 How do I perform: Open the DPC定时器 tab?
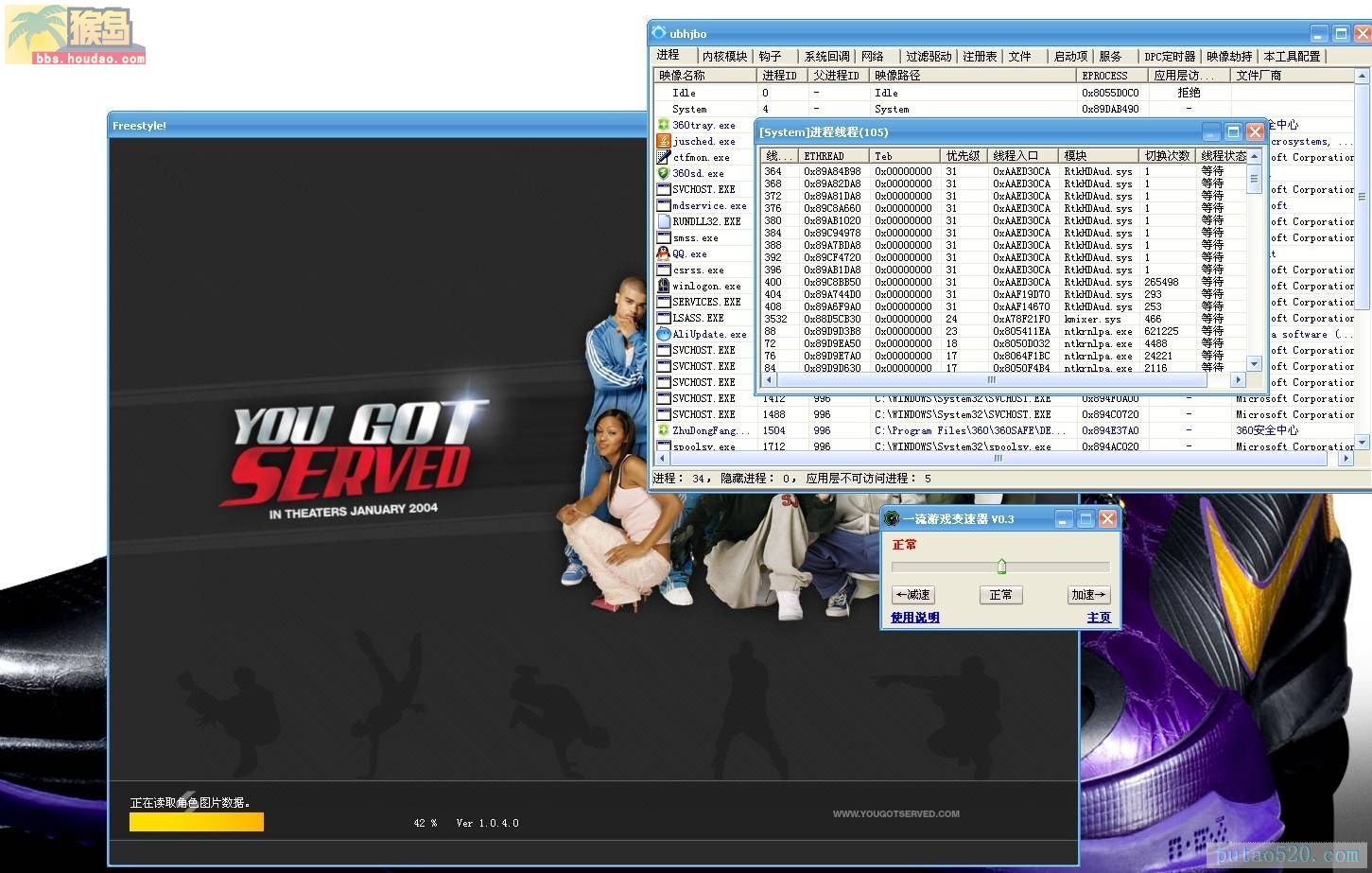coord(1170,56)
